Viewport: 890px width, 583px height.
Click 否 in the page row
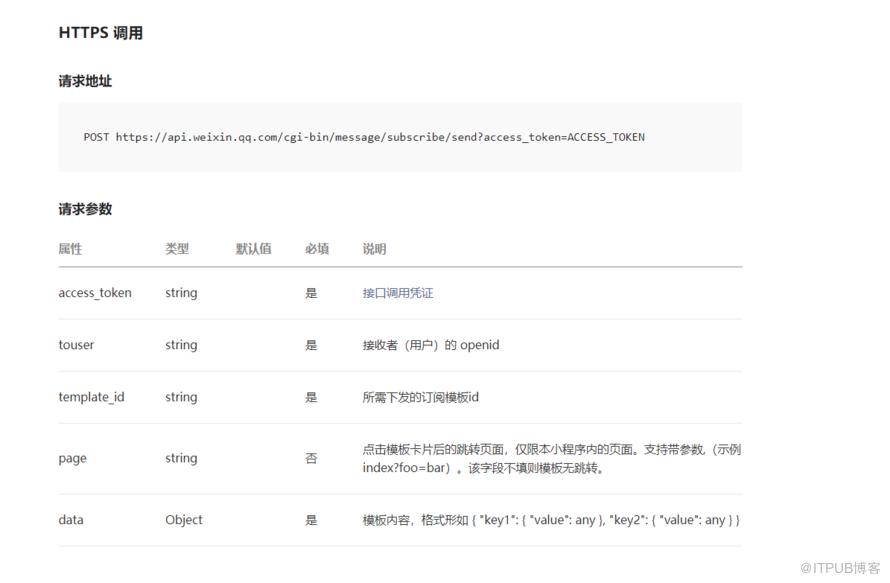pos(311,459)
